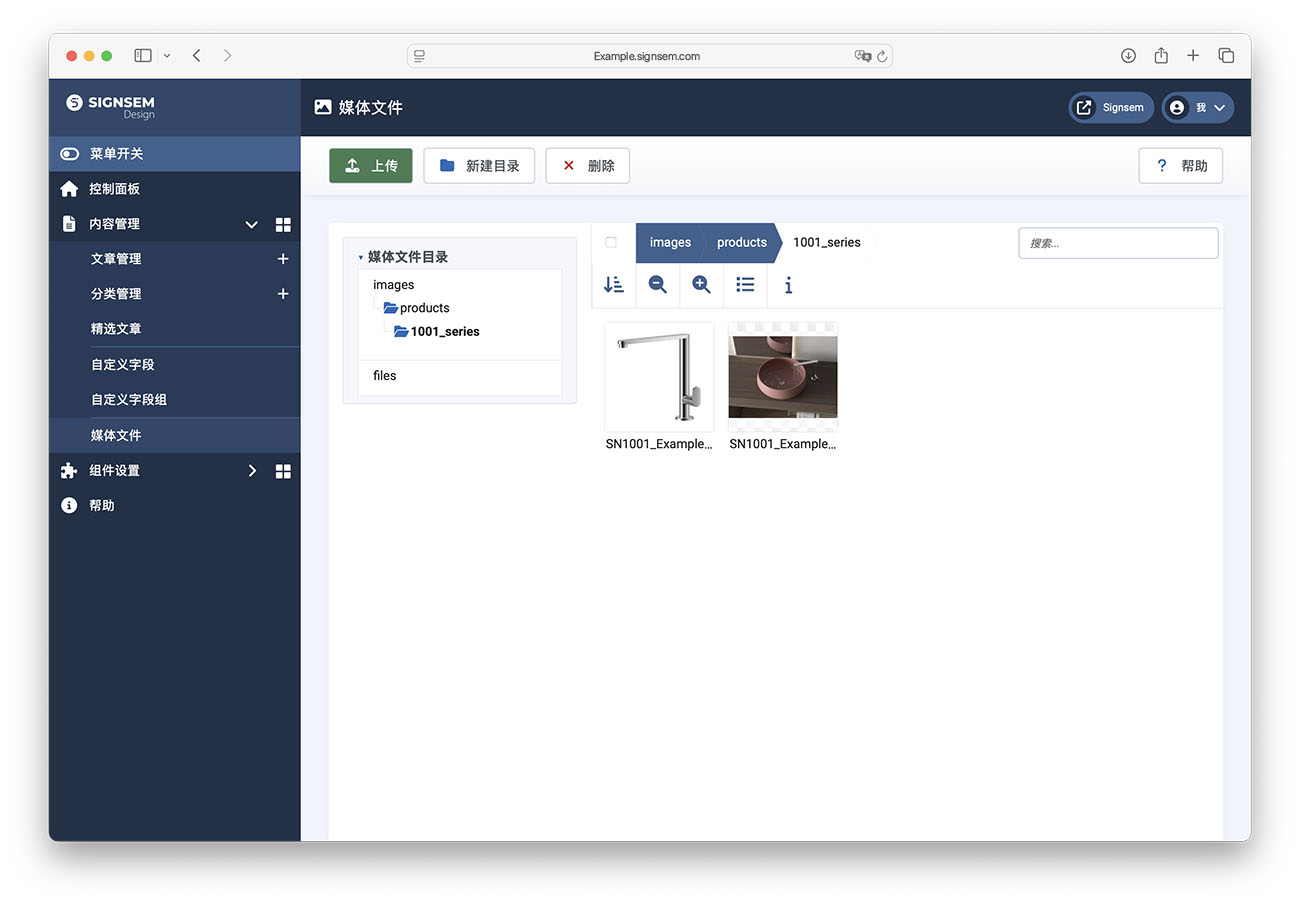The image size is (1300, 906).
Task: Open the products folder in directory tree
Action: [424, 308]
